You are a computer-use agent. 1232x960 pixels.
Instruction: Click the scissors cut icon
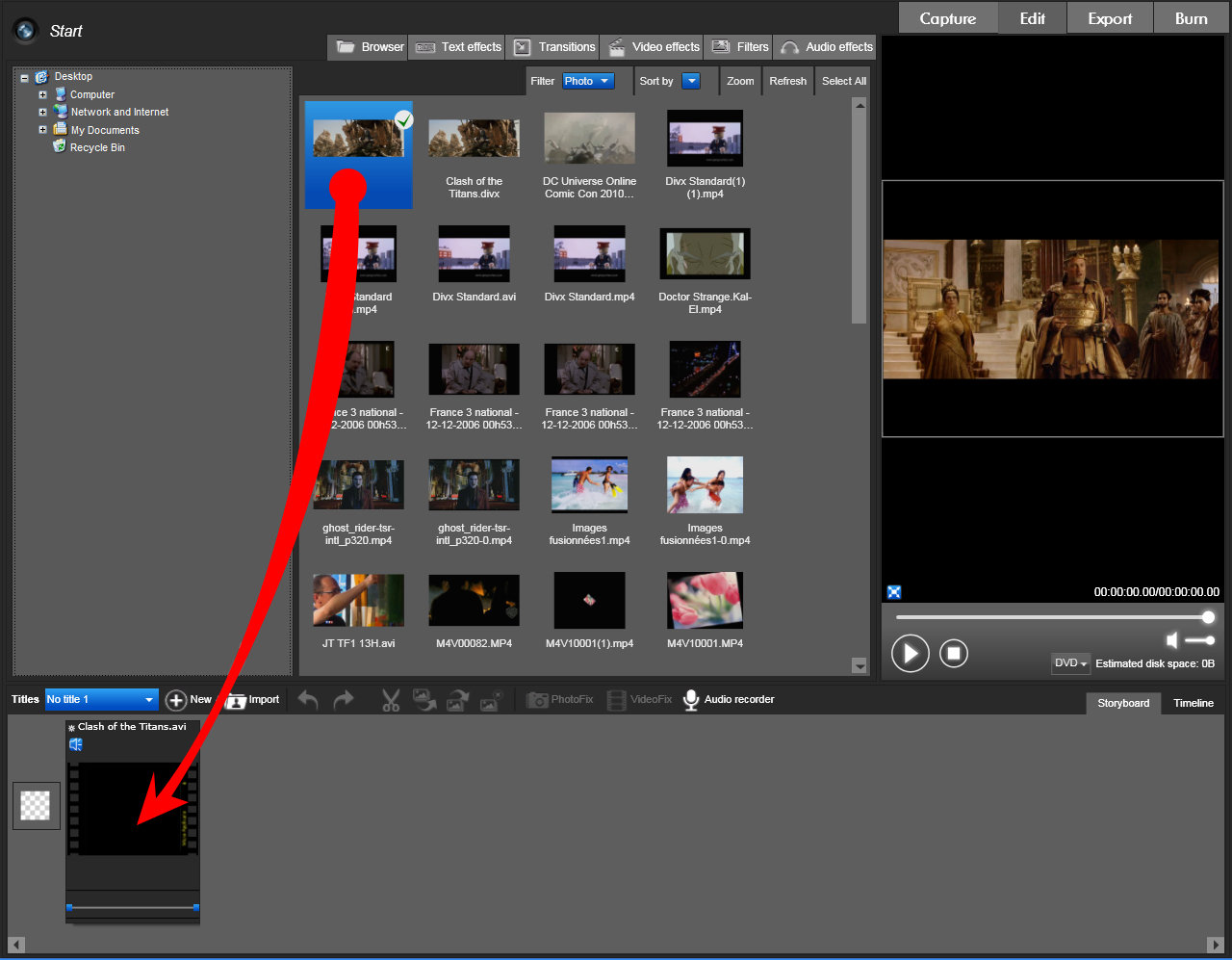[390, 700]
